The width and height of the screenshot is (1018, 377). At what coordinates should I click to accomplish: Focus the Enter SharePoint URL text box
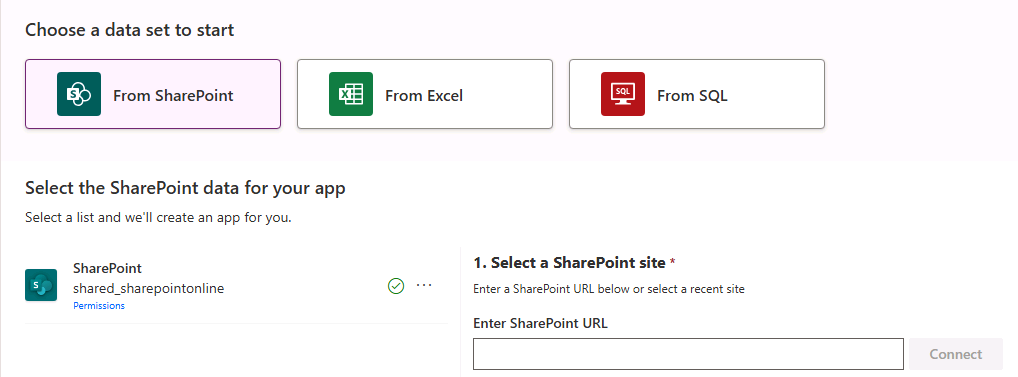688,354
